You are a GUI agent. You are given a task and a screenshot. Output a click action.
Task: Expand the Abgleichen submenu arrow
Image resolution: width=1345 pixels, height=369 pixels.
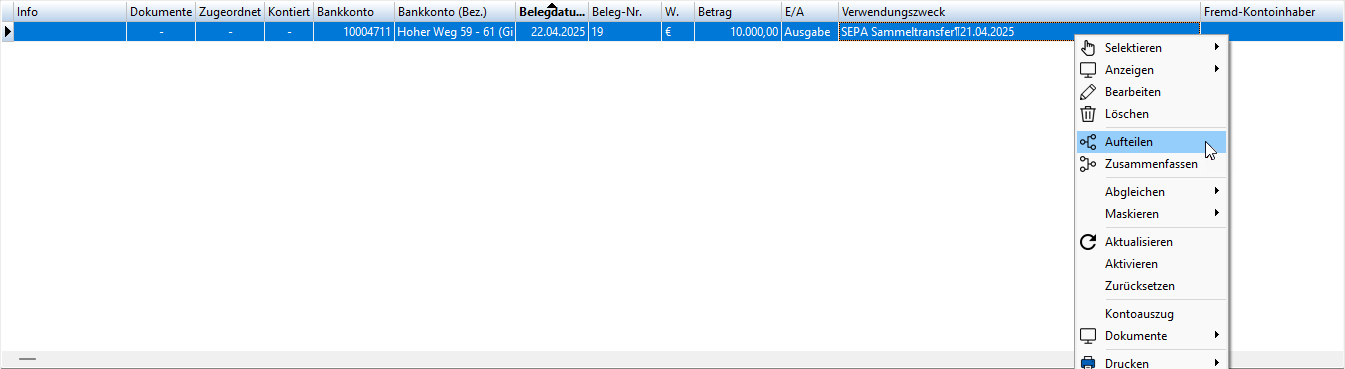(x=1217, y=192)
